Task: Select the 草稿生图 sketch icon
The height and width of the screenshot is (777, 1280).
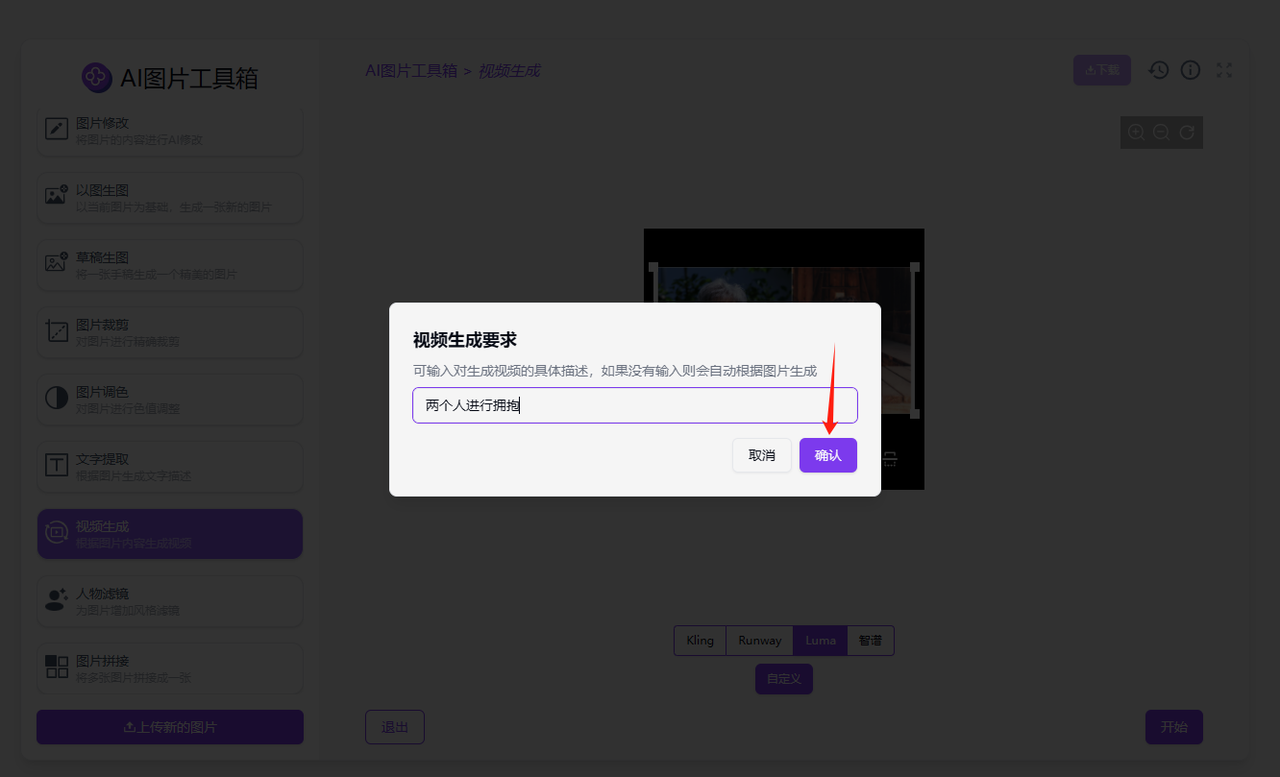Action: click(x=57, y=263)
